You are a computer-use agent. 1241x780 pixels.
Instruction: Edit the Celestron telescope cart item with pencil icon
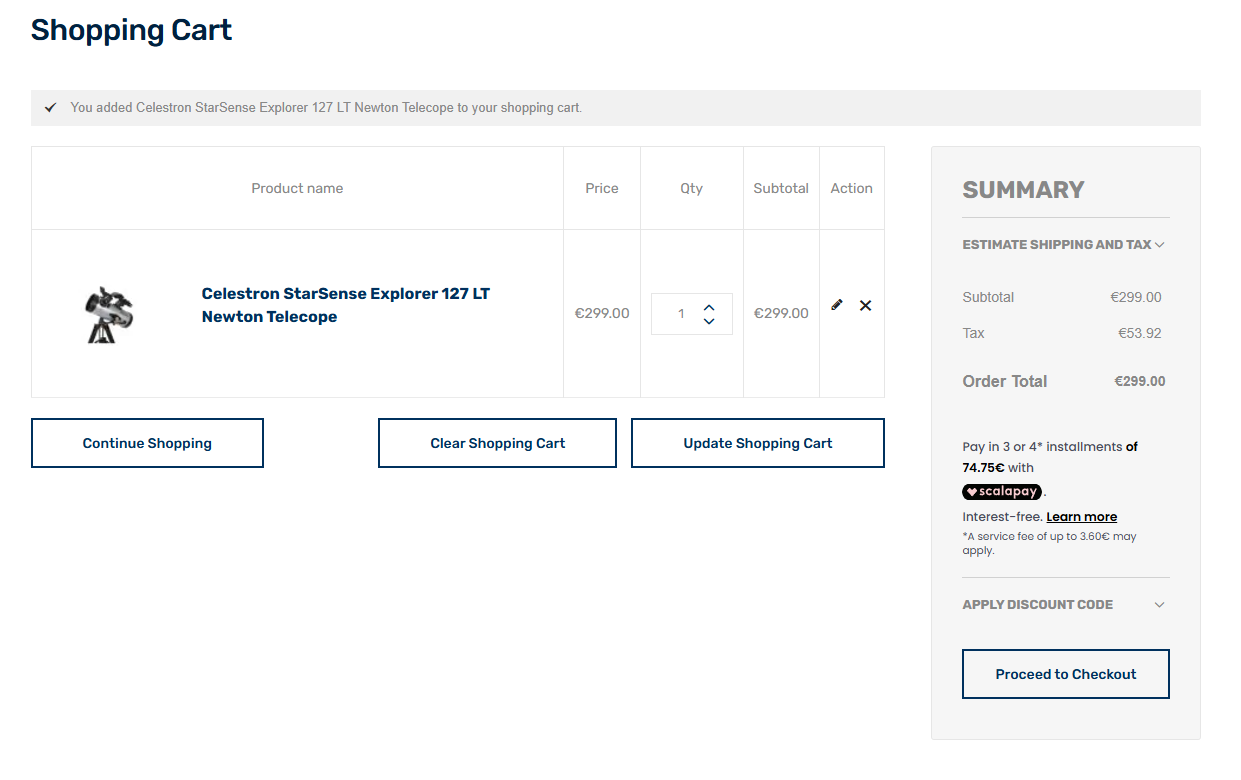[837, 305]
